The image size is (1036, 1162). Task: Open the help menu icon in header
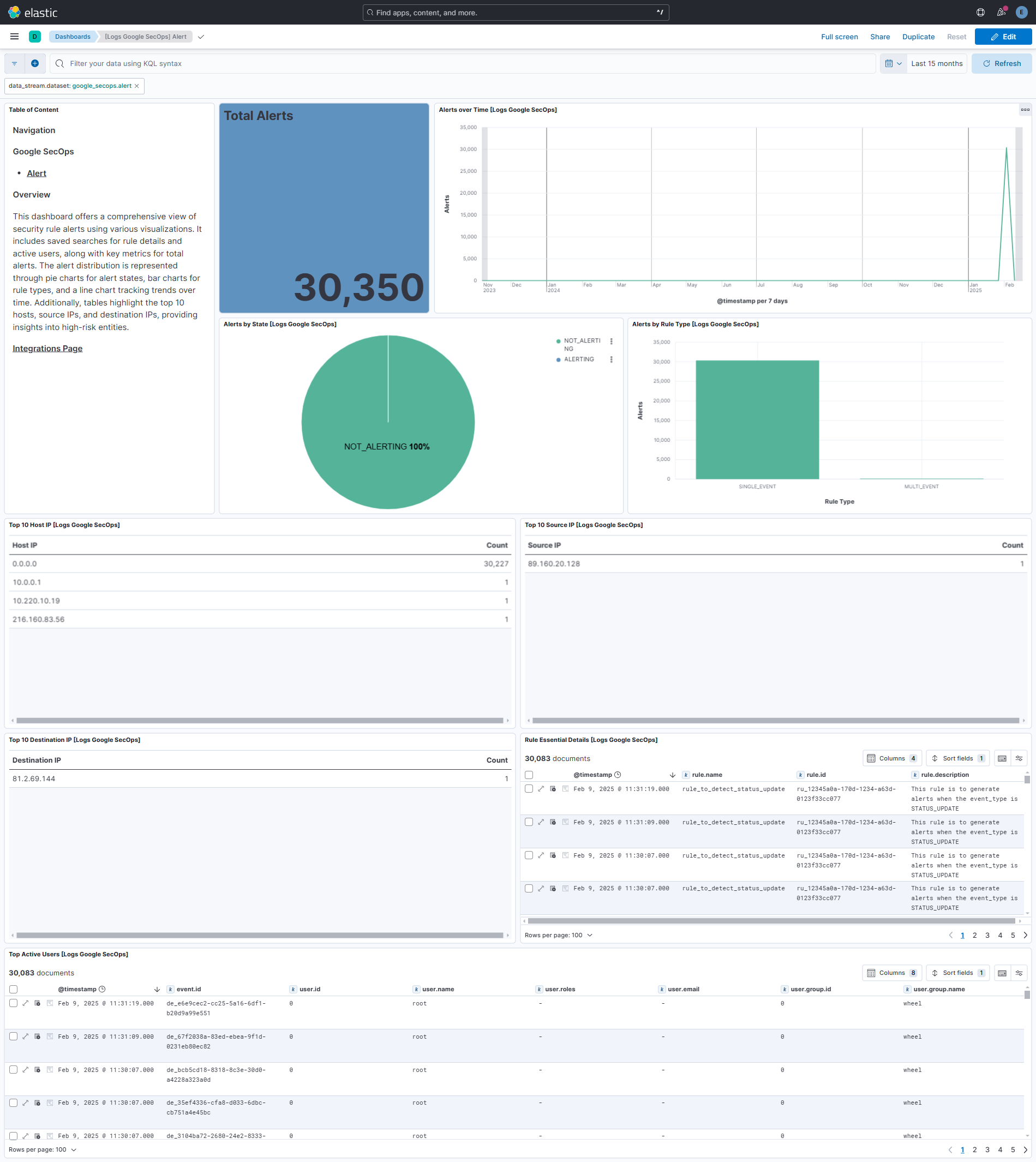980,13
